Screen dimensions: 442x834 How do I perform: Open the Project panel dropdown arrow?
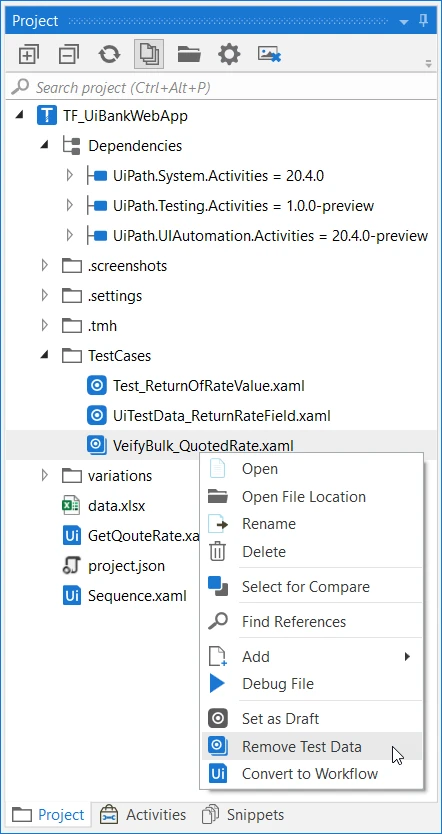coord(404,22)
